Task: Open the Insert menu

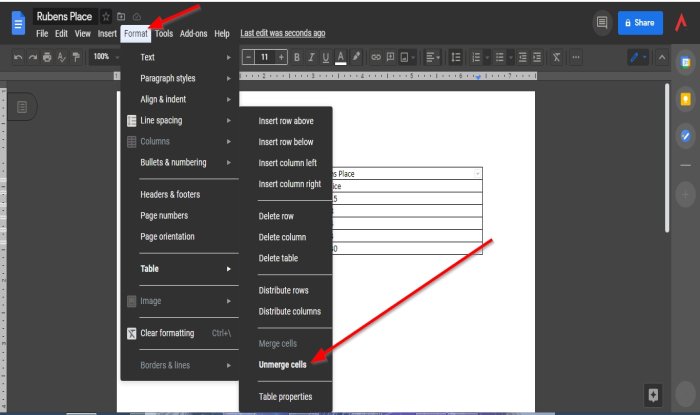Action: [107, 33]
